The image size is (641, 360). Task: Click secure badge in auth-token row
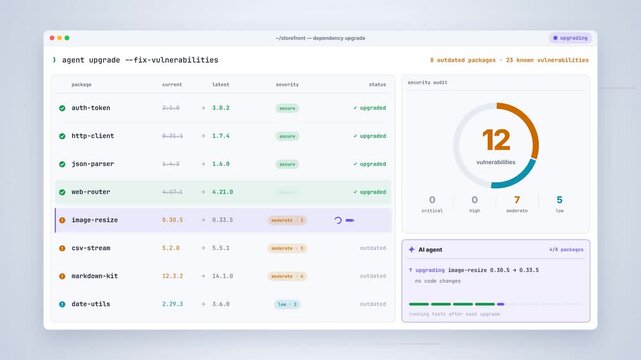click(x=287, y=108)
